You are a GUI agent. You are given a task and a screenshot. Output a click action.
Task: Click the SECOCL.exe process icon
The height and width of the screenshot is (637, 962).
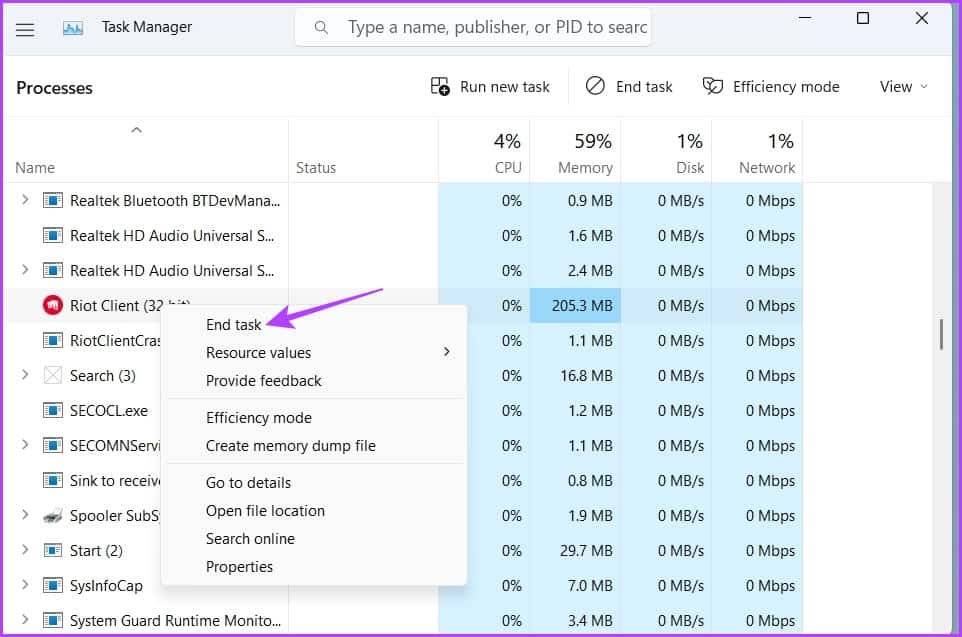pos(53,410)
